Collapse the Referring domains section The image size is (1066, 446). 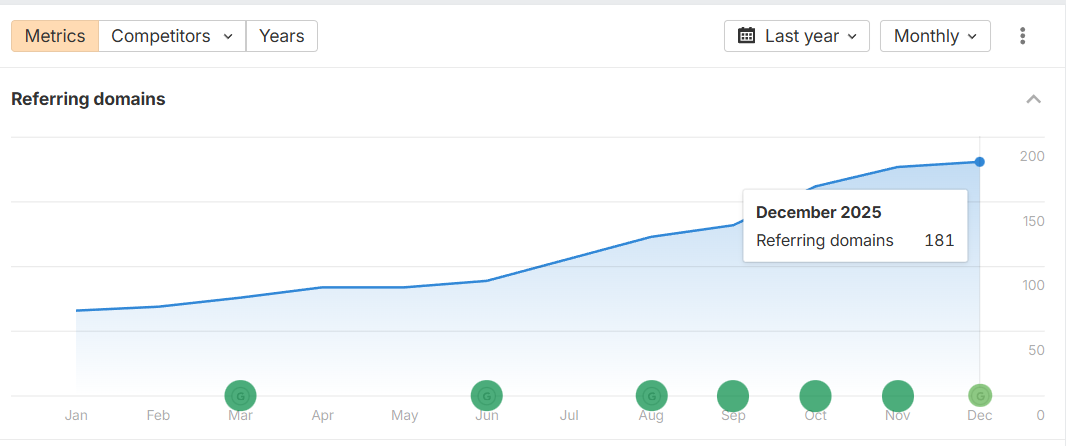pos(1034,99)
